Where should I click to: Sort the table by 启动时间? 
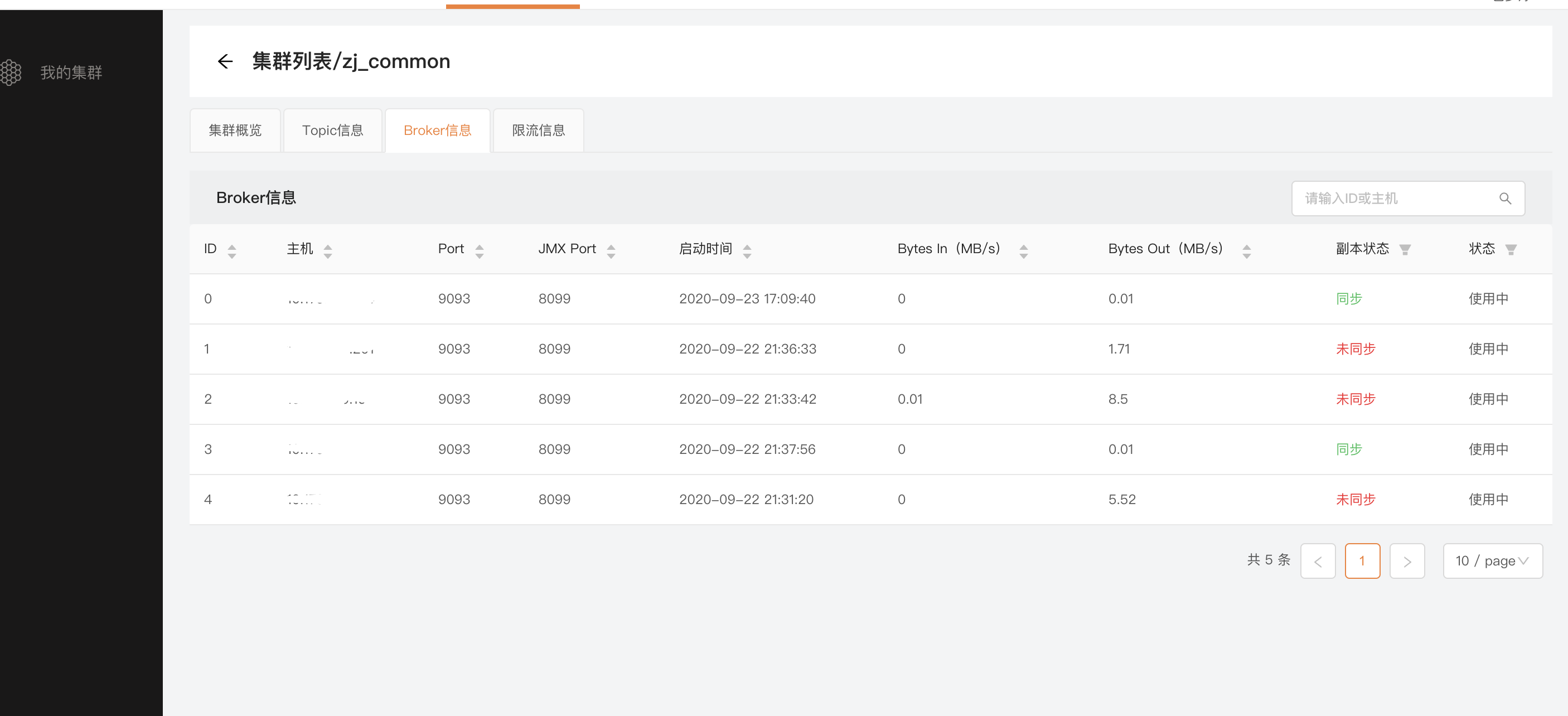[747, 251]
